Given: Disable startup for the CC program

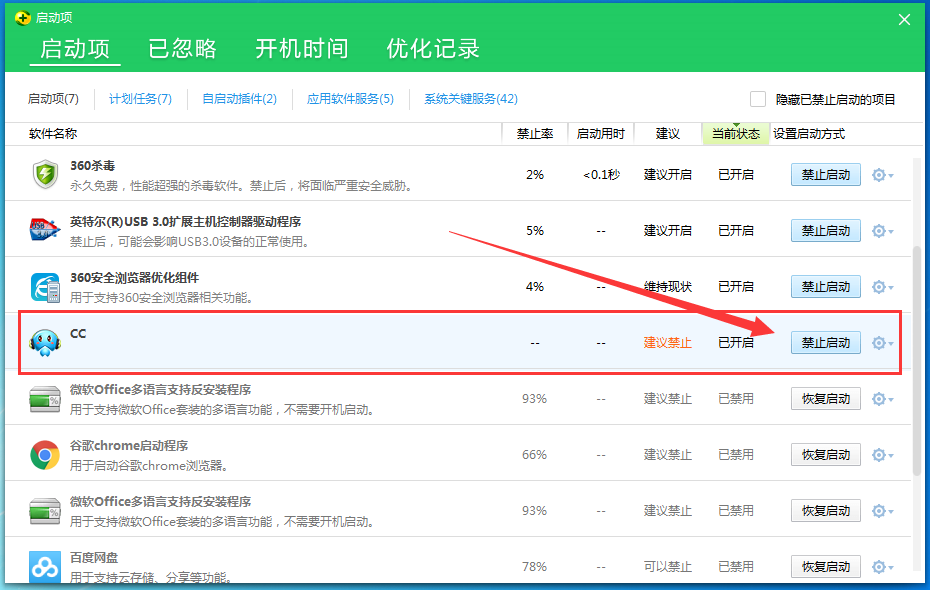Looking at the screenshot, I should [x=826, y=342].
